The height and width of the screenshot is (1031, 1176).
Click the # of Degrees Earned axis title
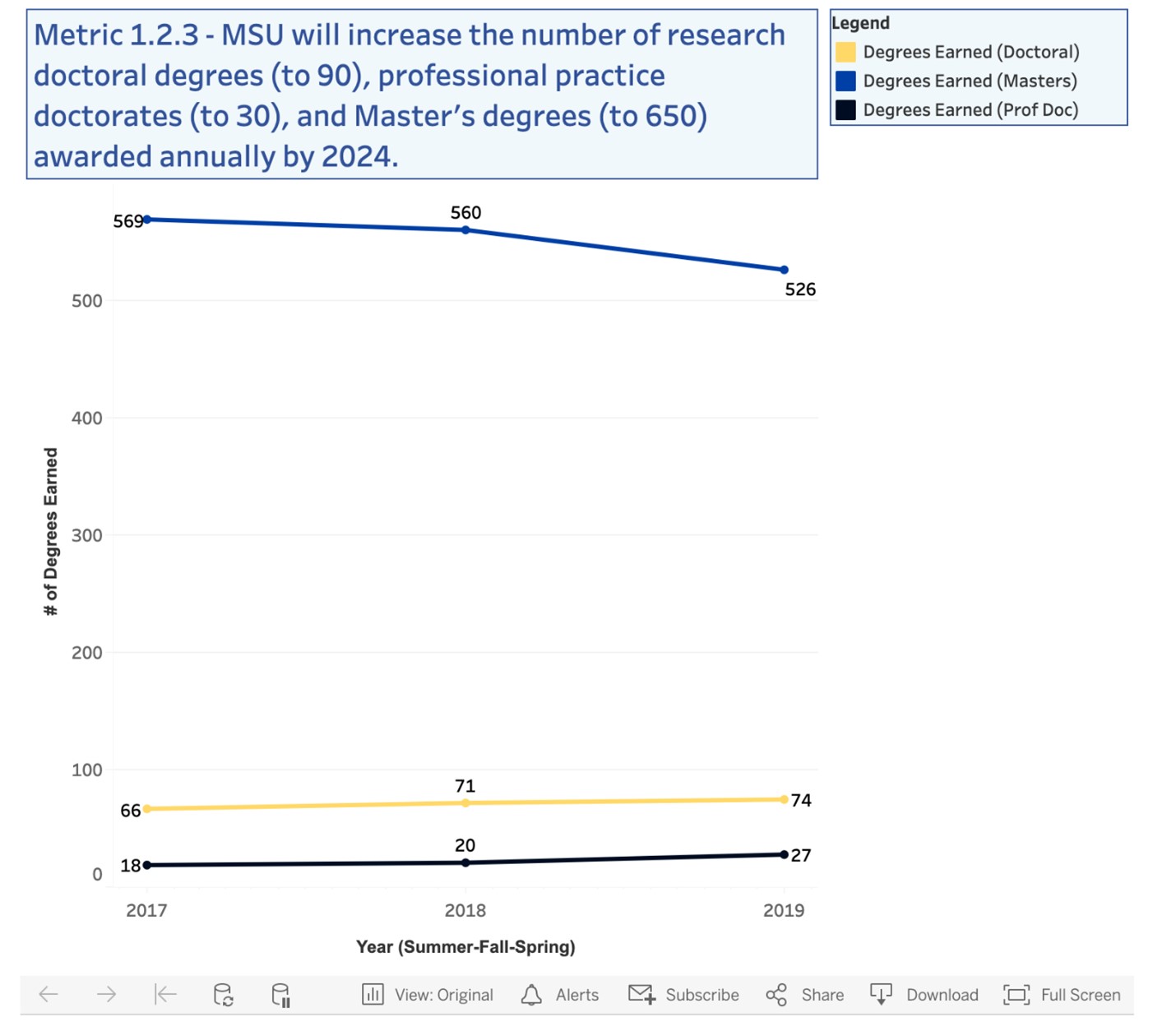[x=51, y=531]
